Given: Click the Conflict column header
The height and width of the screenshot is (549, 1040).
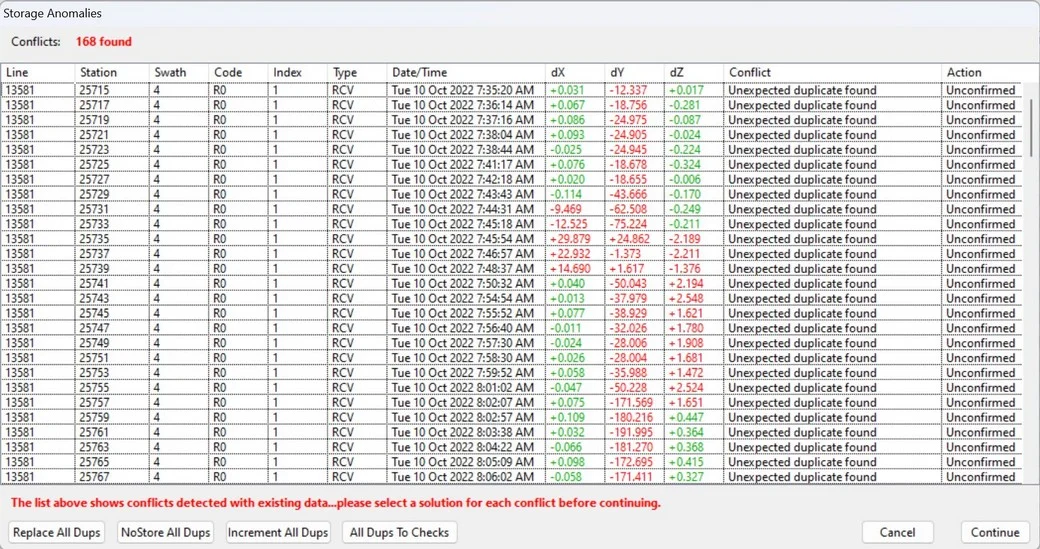Looking at the screenshot, I should tap(750, 72).
